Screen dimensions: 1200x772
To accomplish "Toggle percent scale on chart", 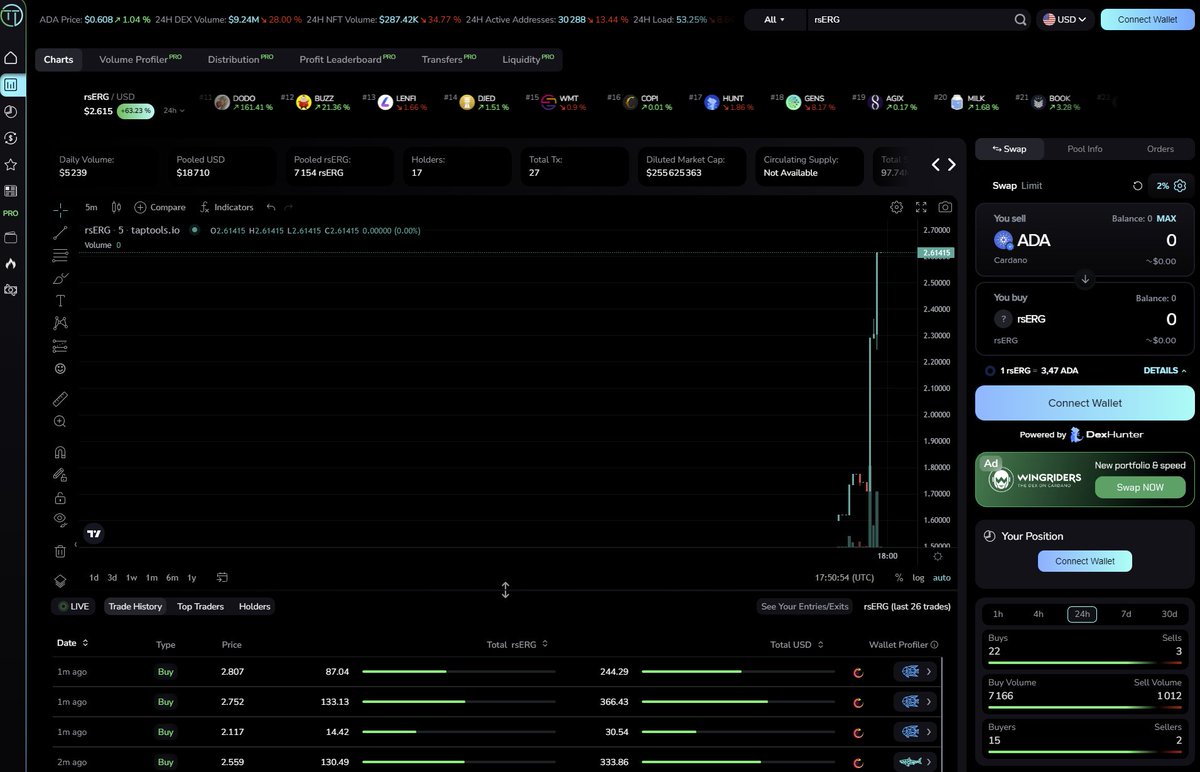I will point(898,578).
